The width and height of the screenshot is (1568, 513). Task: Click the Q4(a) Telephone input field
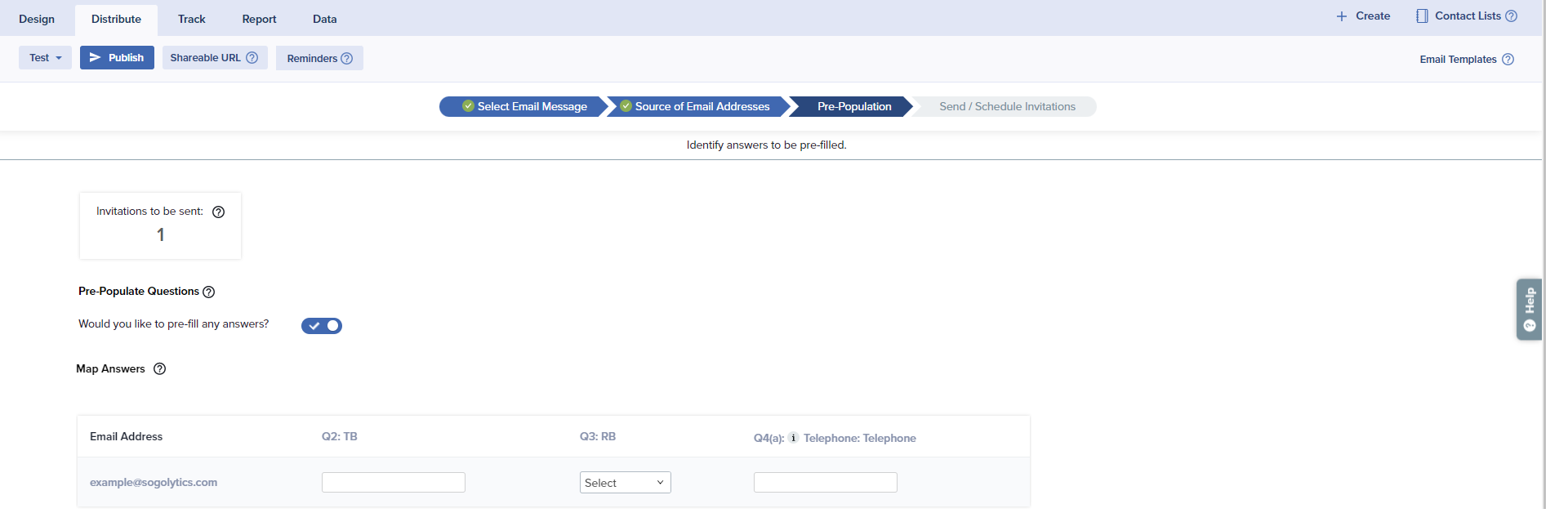[825, 483]
